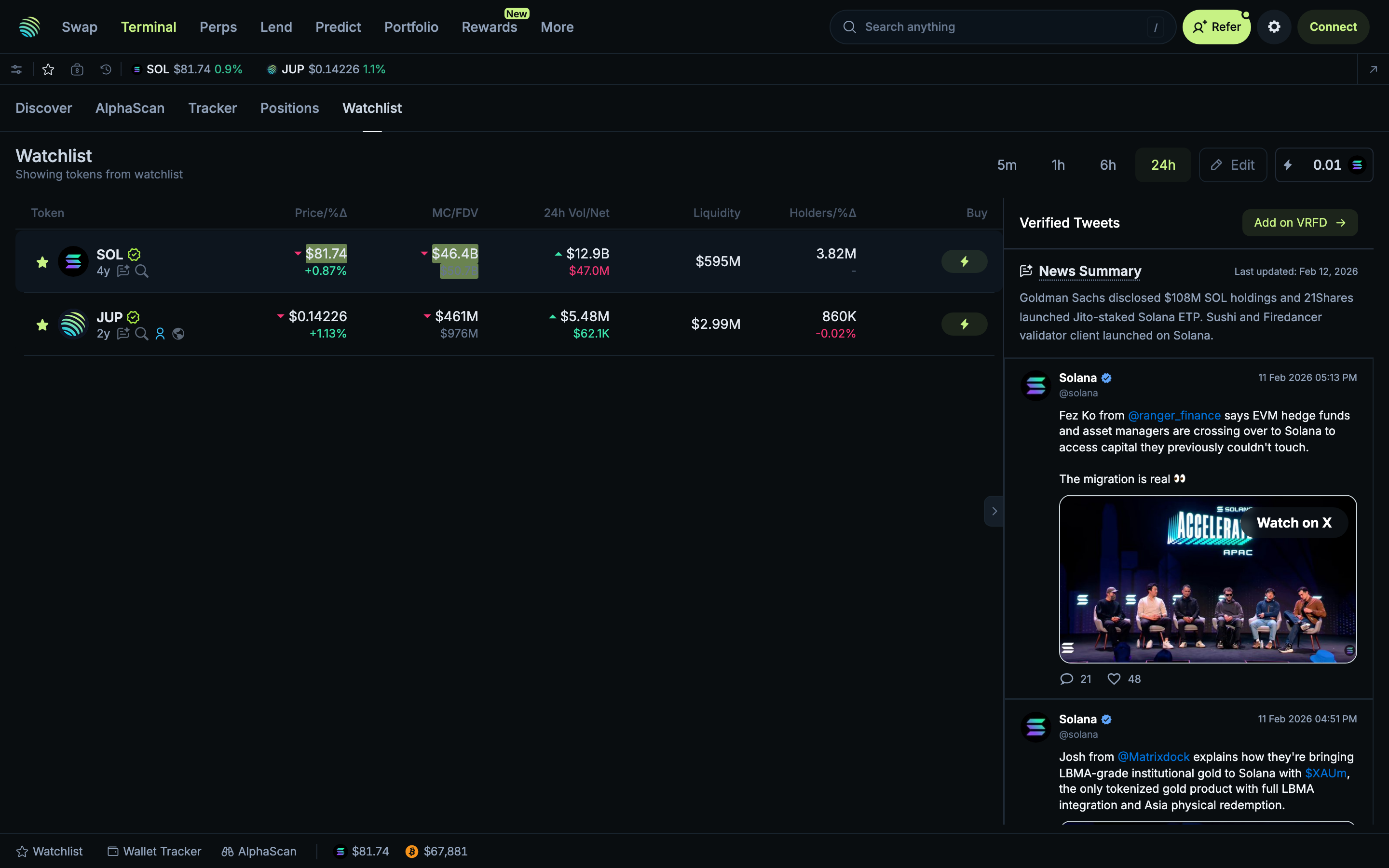Collapse the Verified Tweets panel using the chevron
This screenshot has height=868, width=1389.
point(994,510)
